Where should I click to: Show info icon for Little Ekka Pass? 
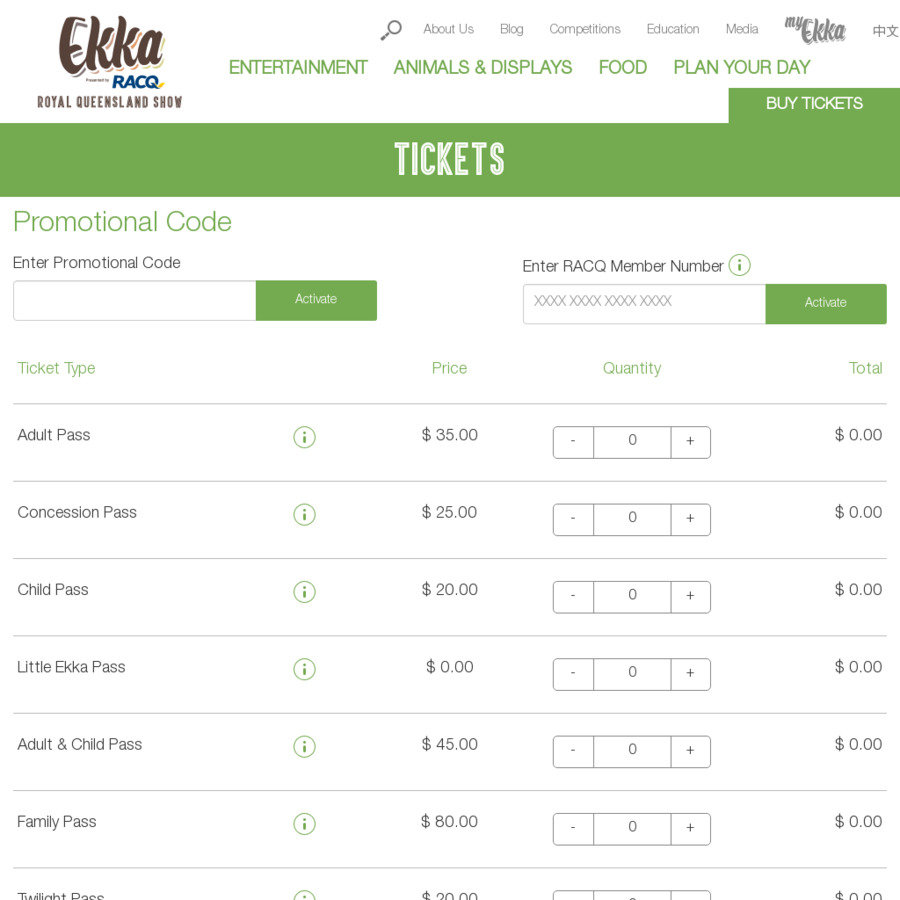pos(304,669)
